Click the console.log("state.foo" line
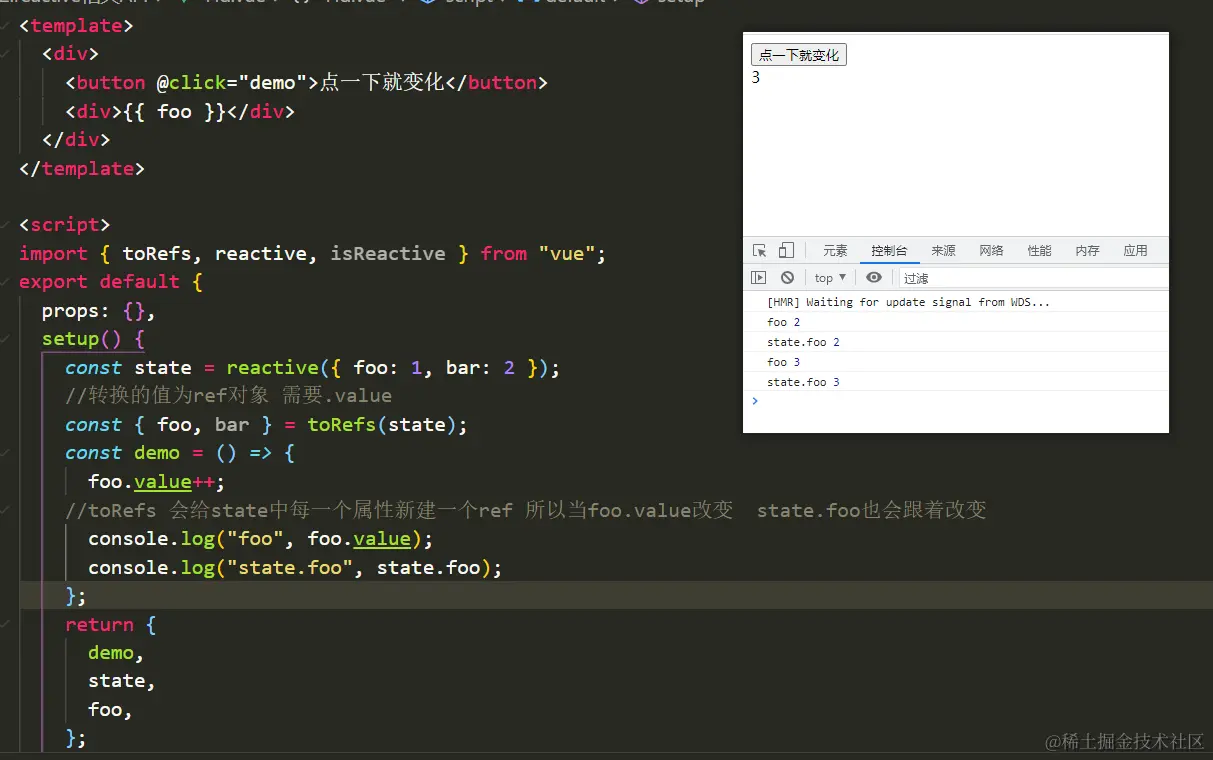Viewport: 1213px width, 760px height. [295, 568]
